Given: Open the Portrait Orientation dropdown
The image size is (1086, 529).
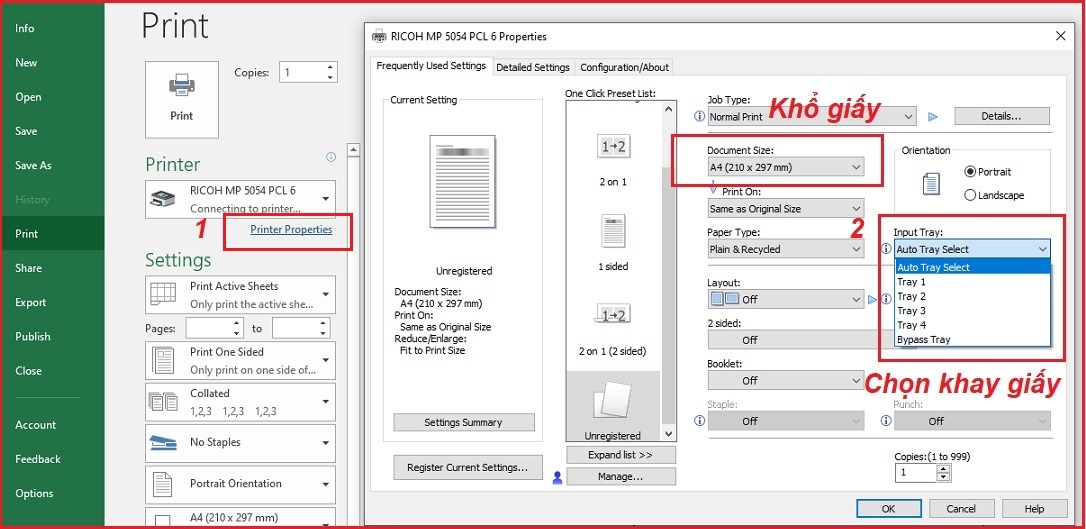Looking at the screenshot, I should (240, 484).
